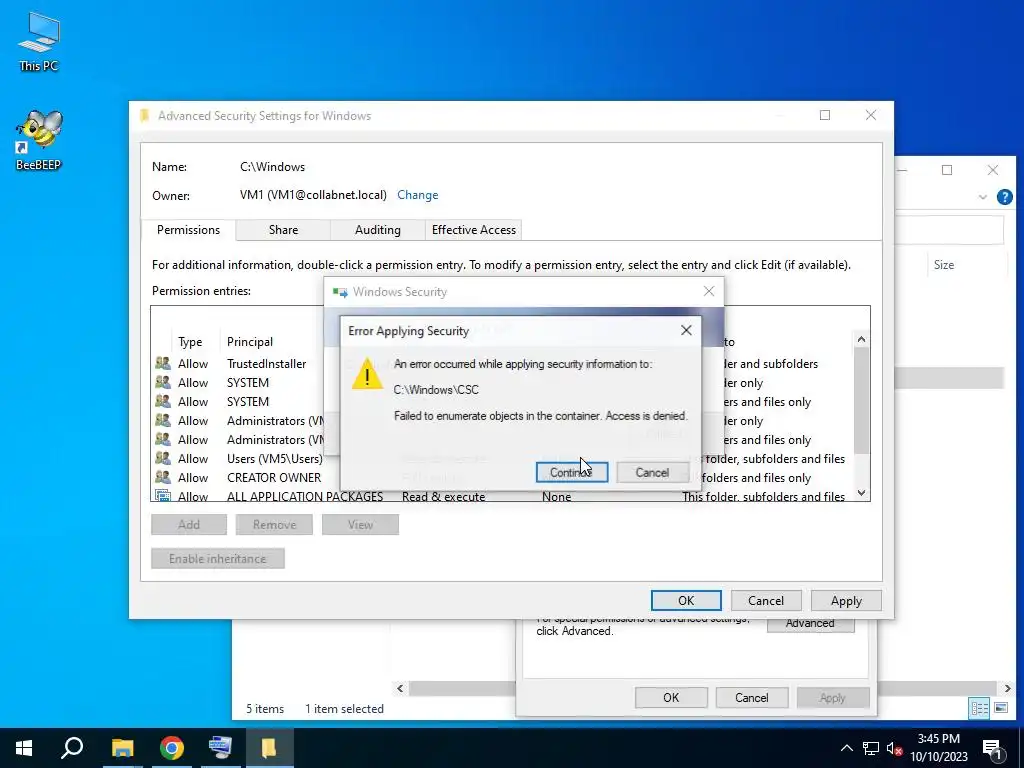Click Cancel in the error dialog
This screenshot has width=1024, height=768.
(652, 472)
